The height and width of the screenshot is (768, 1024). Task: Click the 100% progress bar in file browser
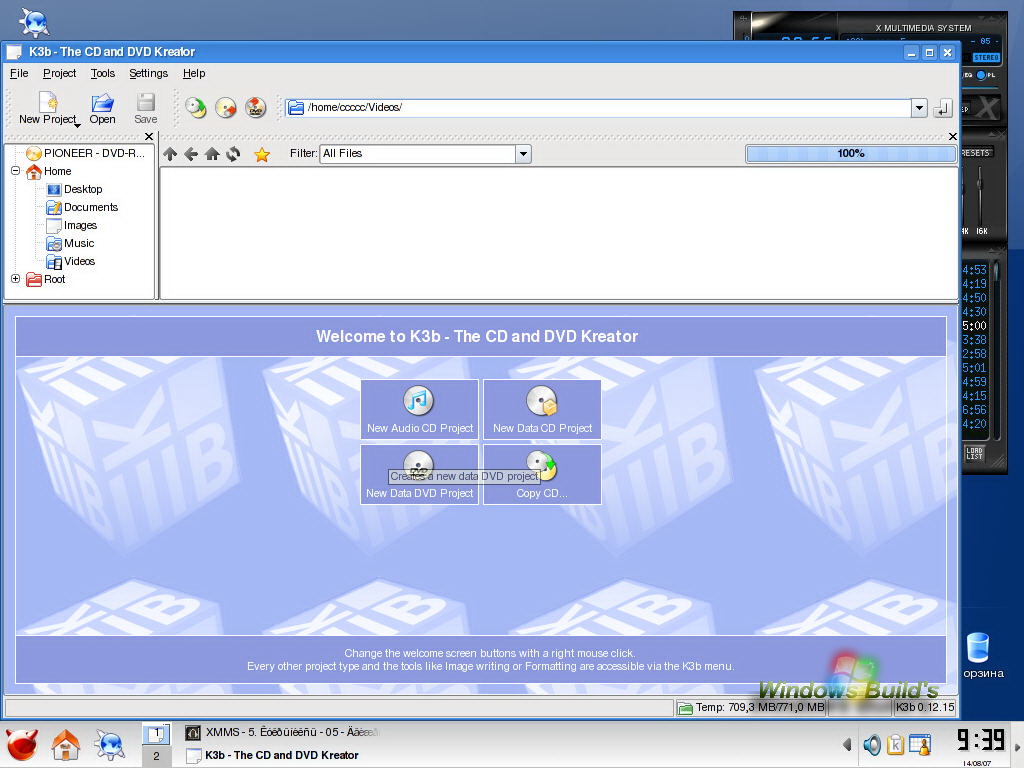850,153
